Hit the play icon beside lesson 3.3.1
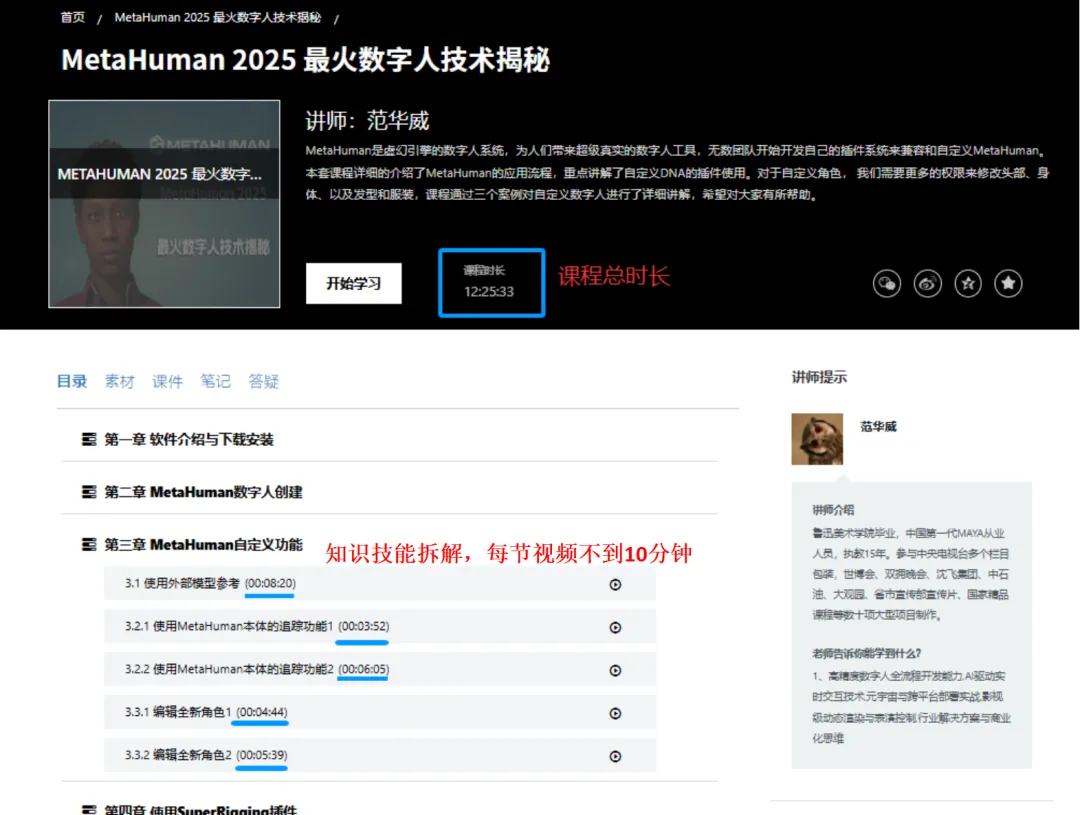This screenshot has height=815, width=1080. tap(615, 713)
